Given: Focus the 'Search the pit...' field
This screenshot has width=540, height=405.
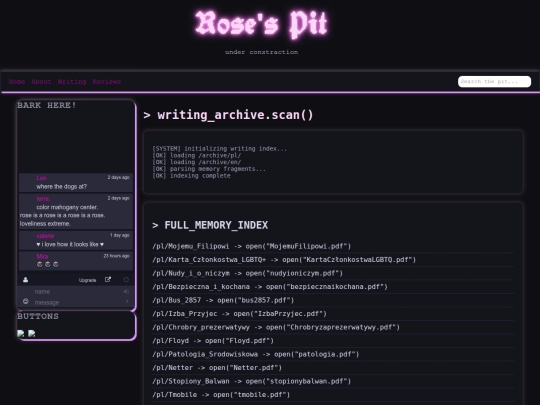Looking at the screenshot, I should coord(494,82).
